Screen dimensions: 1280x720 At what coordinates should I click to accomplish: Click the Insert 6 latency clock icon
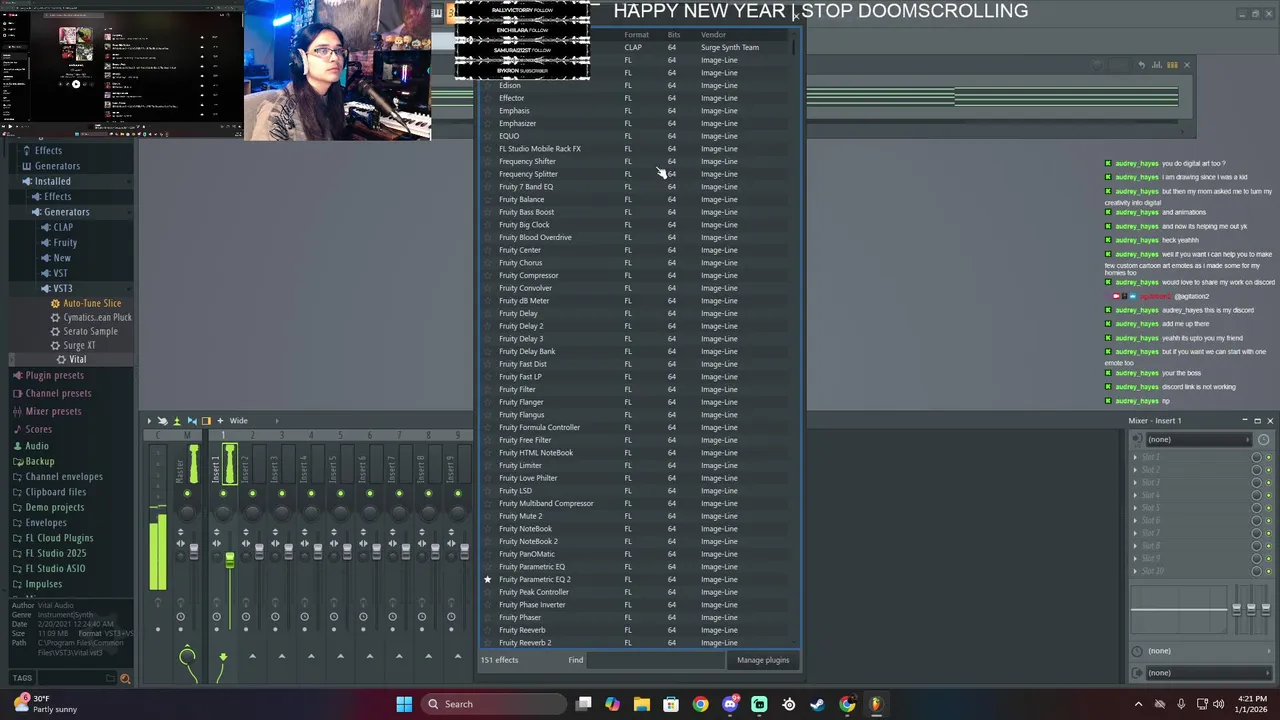(363, 617)
